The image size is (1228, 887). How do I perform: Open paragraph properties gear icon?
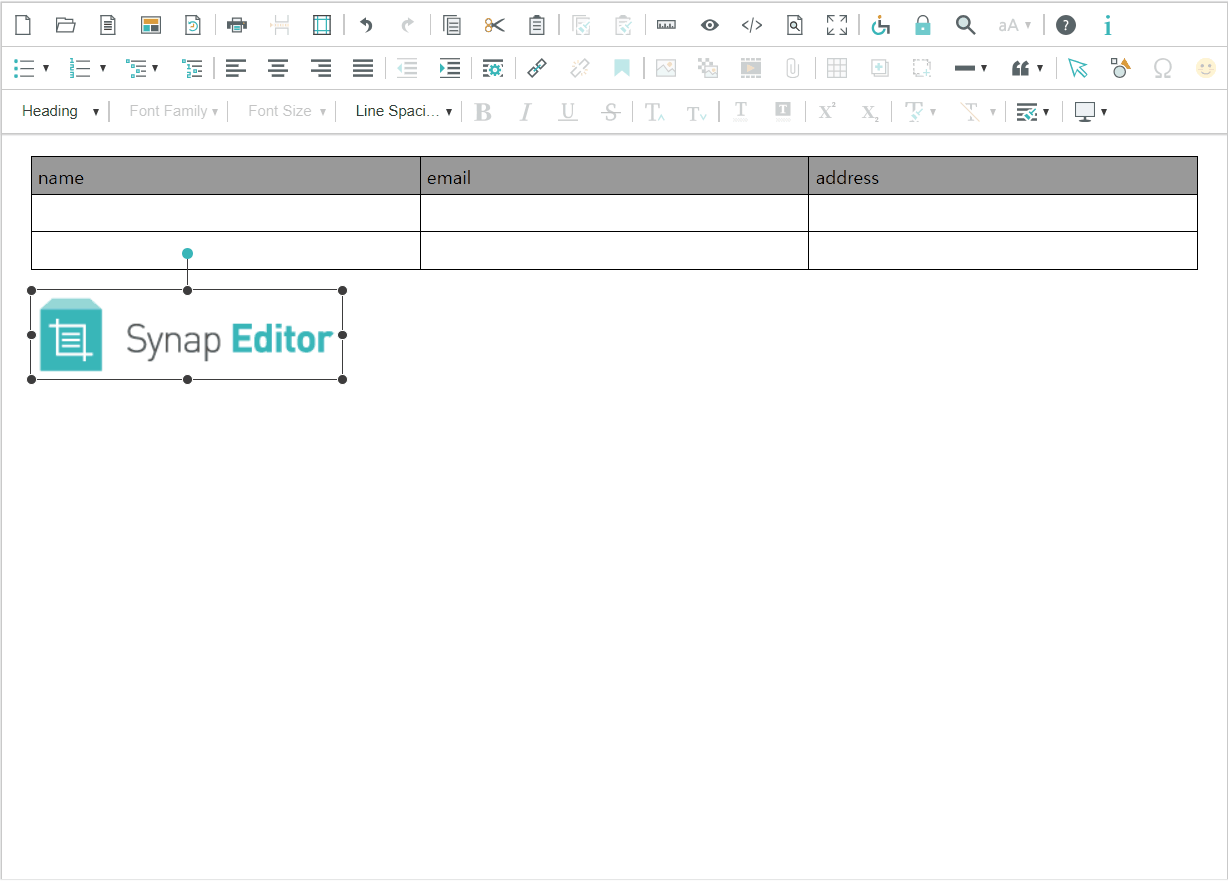(x=493, y=68)
